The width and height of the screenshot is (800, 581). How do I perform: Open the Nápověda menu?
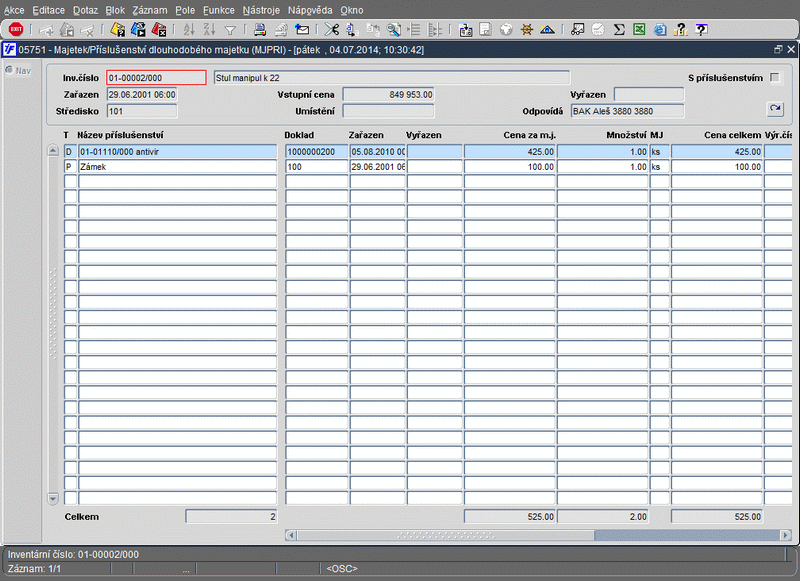click(x=310, y=10)
